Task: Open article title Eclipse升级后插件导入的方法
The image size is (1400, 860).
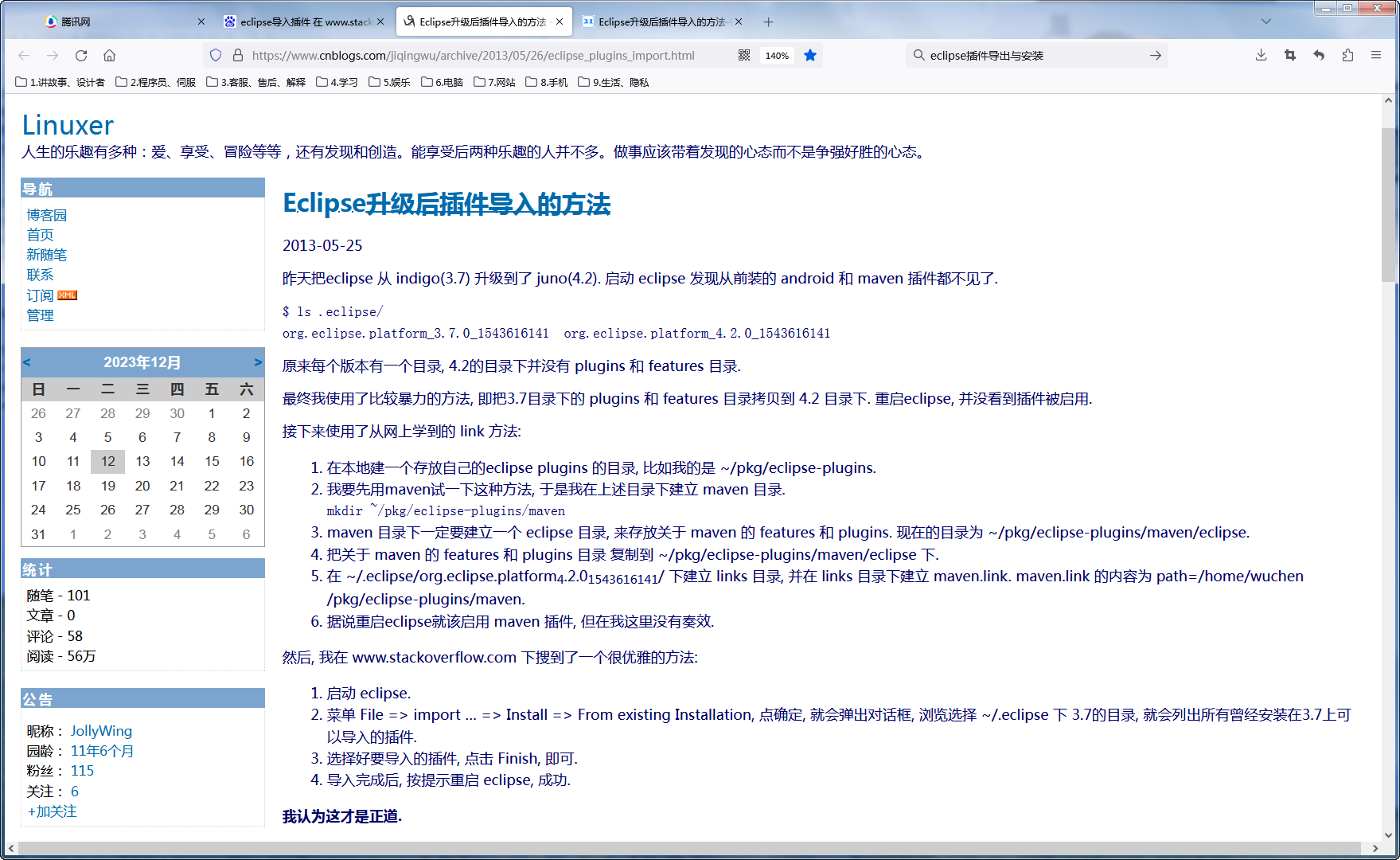Action: click(x=447, y=204)
